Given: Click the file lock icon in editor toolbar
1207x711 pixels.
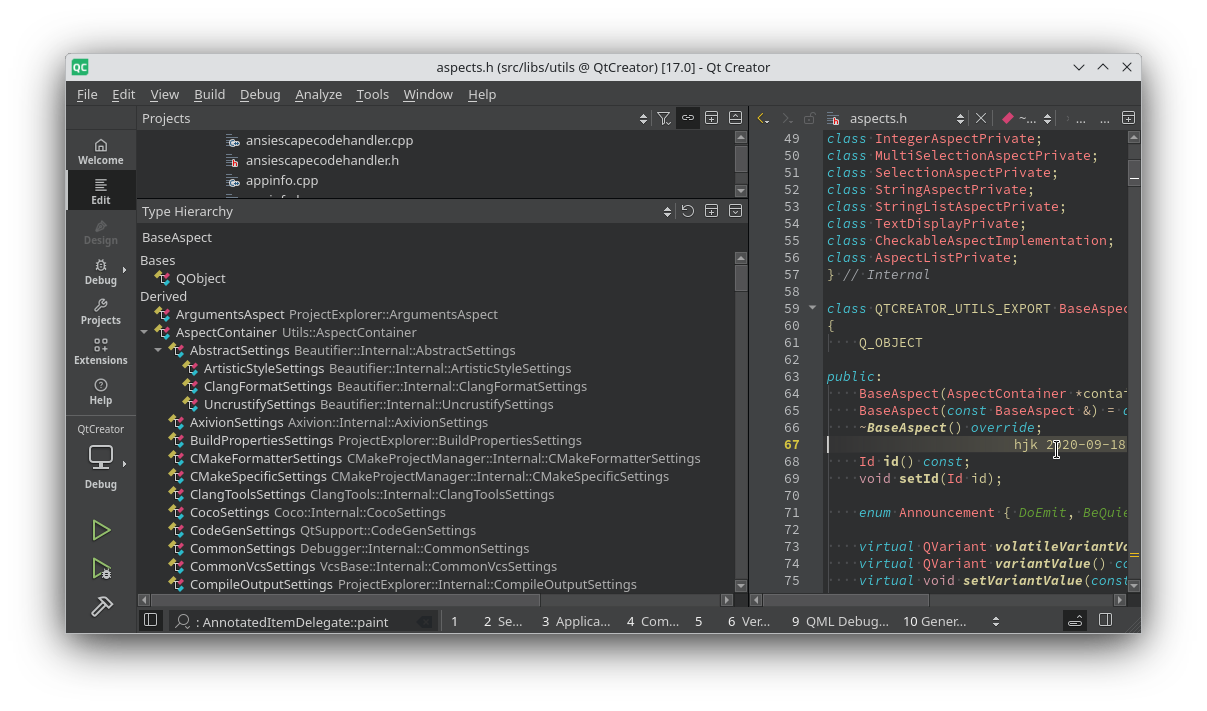Looking at the screenshot, I should (x=810, y=118).
